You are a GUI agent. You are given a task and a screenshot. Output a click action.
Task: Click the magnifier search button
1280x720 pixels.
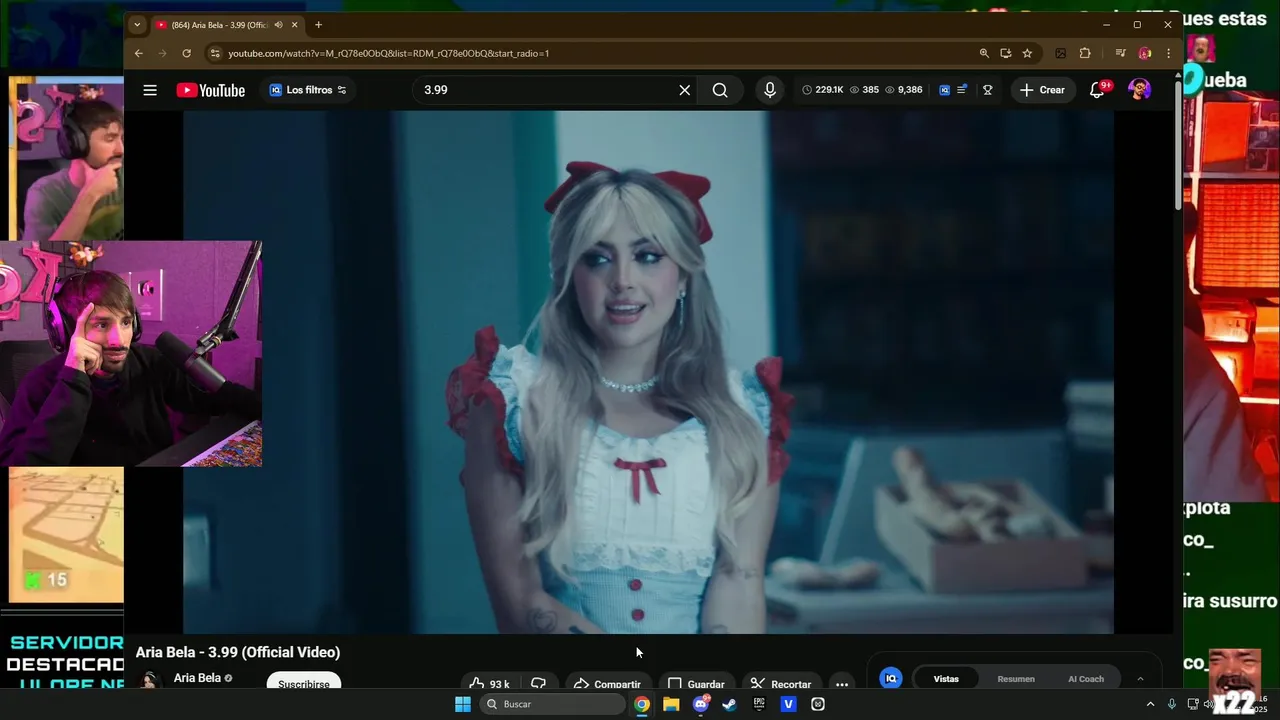[x=720, y=90]
